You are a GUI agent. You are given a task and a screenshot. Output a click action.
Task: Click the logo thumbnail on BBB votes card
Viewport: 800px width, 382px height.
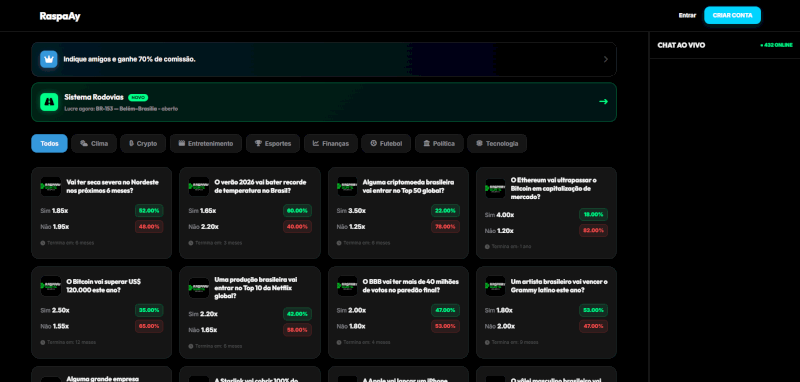pos(347,286)
